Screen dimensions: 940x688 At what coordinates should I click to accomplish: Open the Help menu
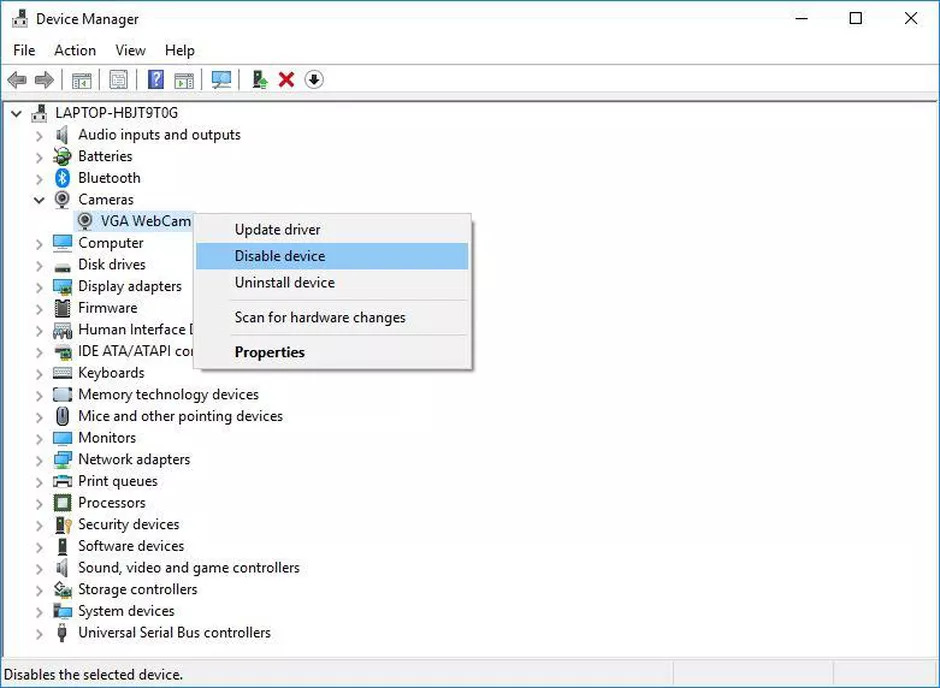click(180, 50)
